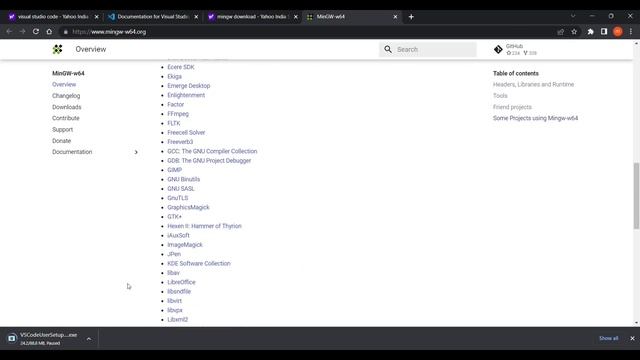The width and height of the screenshot is (640, 360).
Task: Open Contribute in the sidebar
Action: 66,118
